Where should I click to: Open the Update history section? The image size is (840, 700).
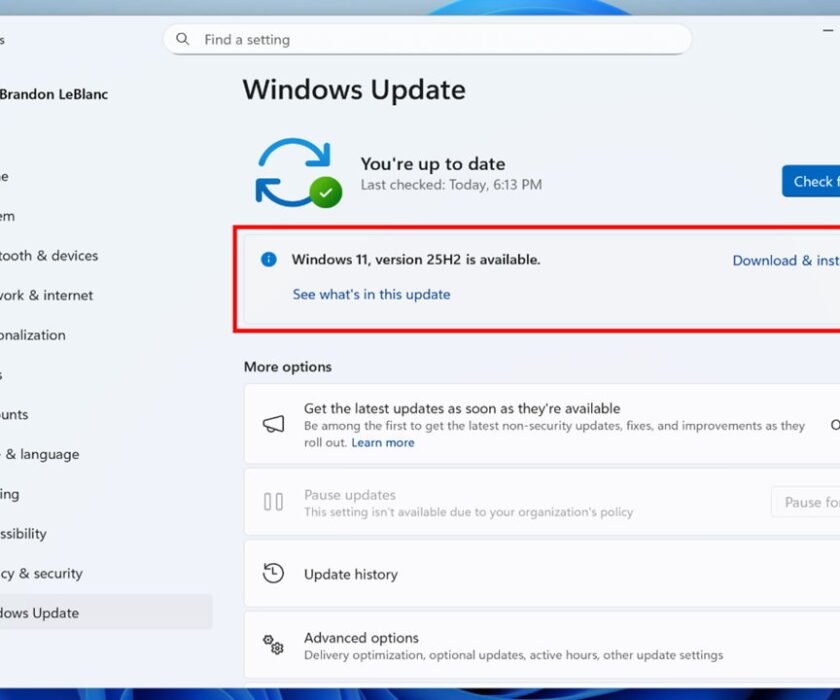[x=351, y=574]
